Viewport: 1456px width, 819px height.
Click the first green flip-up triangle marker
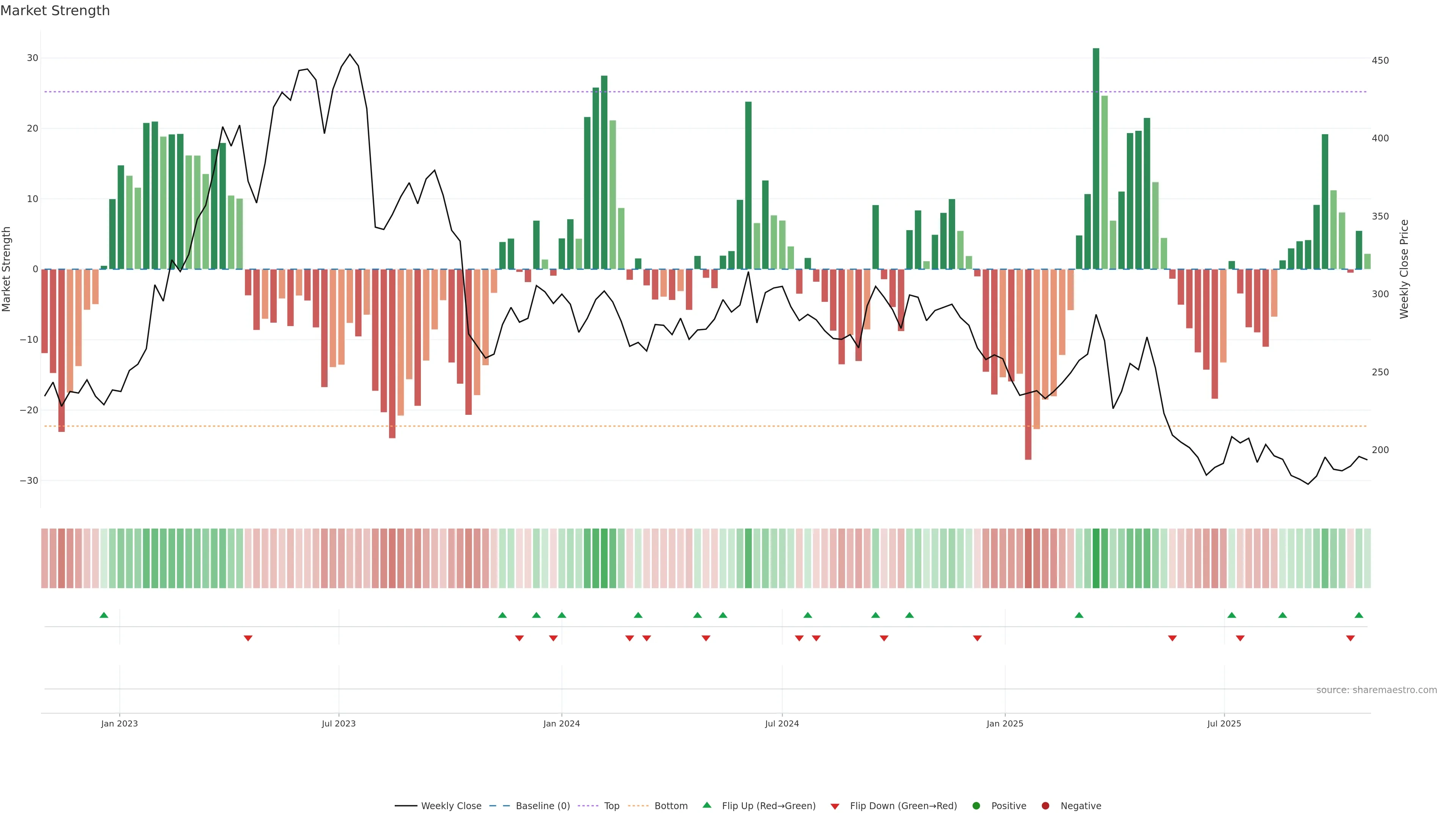coord(104,615)
